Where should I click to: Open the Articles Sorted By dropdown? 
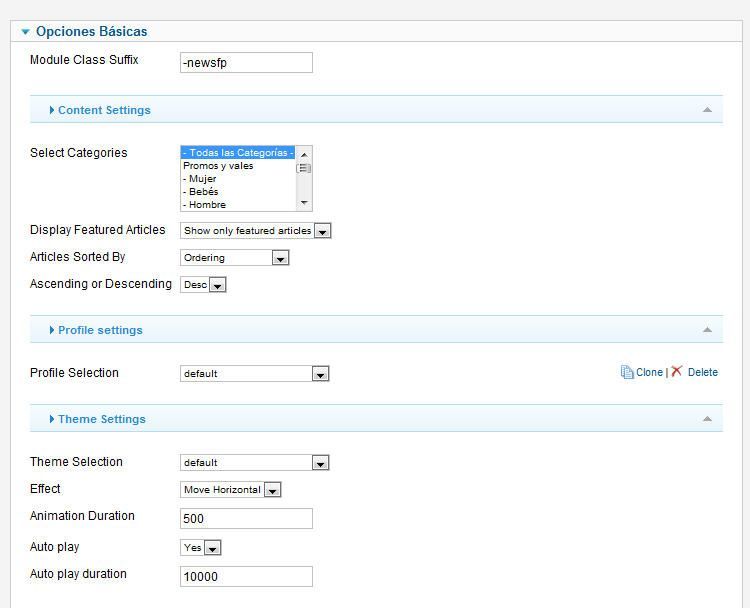[x=234, y=258]
